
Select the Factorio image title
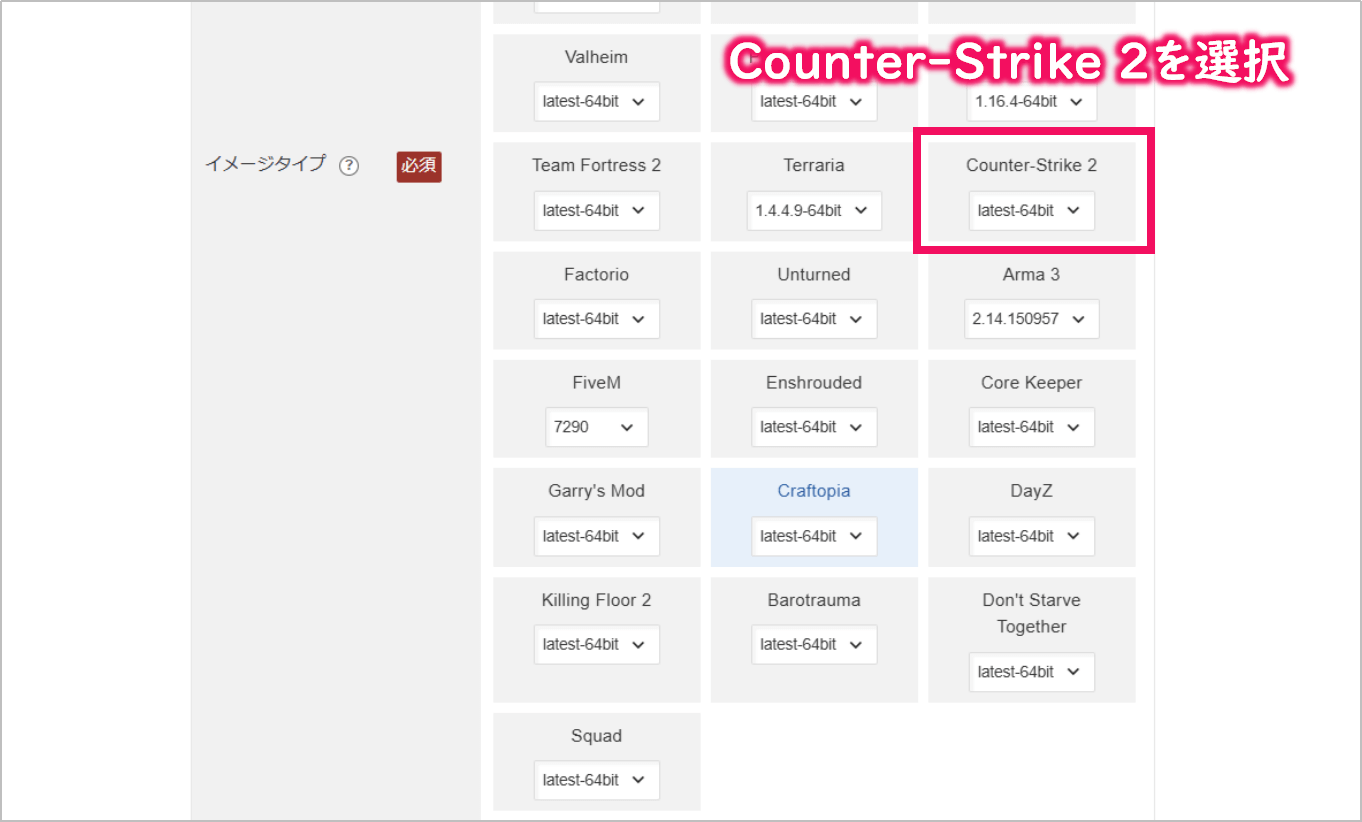pyautogui.click(x=596, y=274)
